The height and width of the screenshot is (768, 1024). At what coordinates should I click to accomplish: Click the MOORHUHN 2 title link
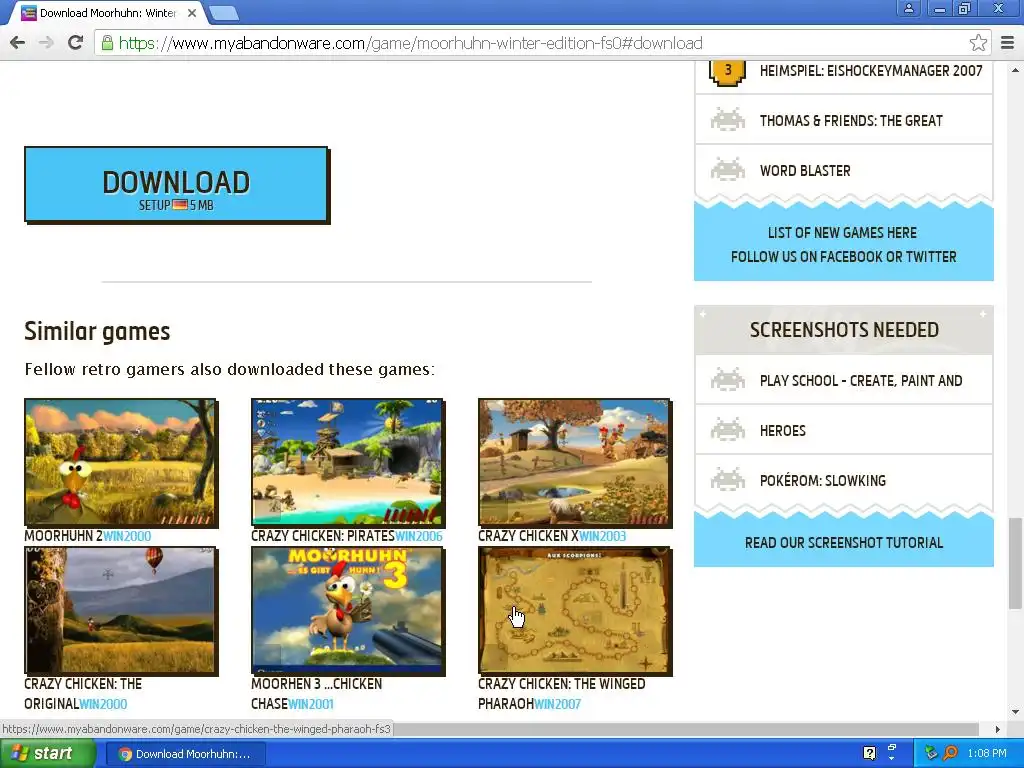pyautogui.click(x=63, y=536)
